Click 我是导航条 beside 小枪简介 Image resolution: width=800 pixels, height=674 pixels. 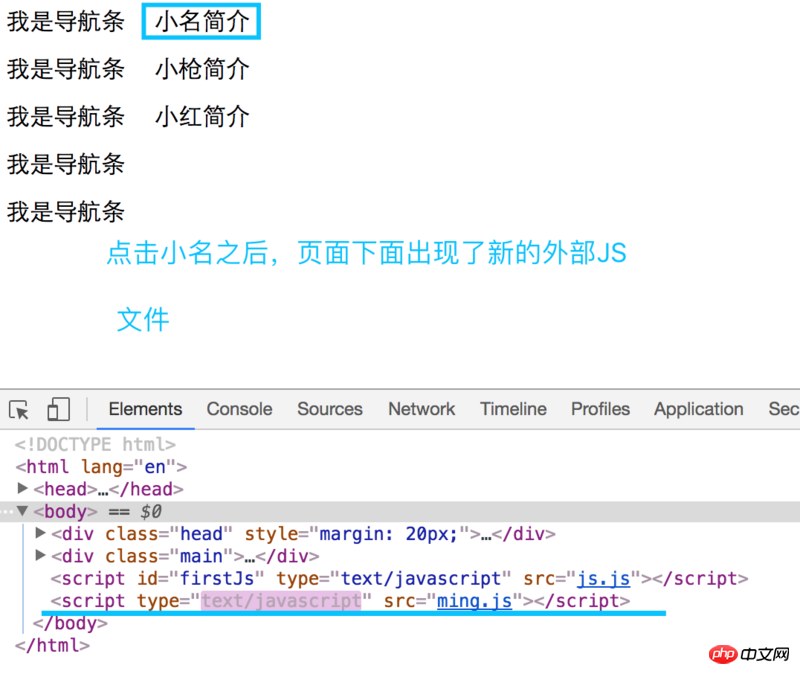click(65, 69)
